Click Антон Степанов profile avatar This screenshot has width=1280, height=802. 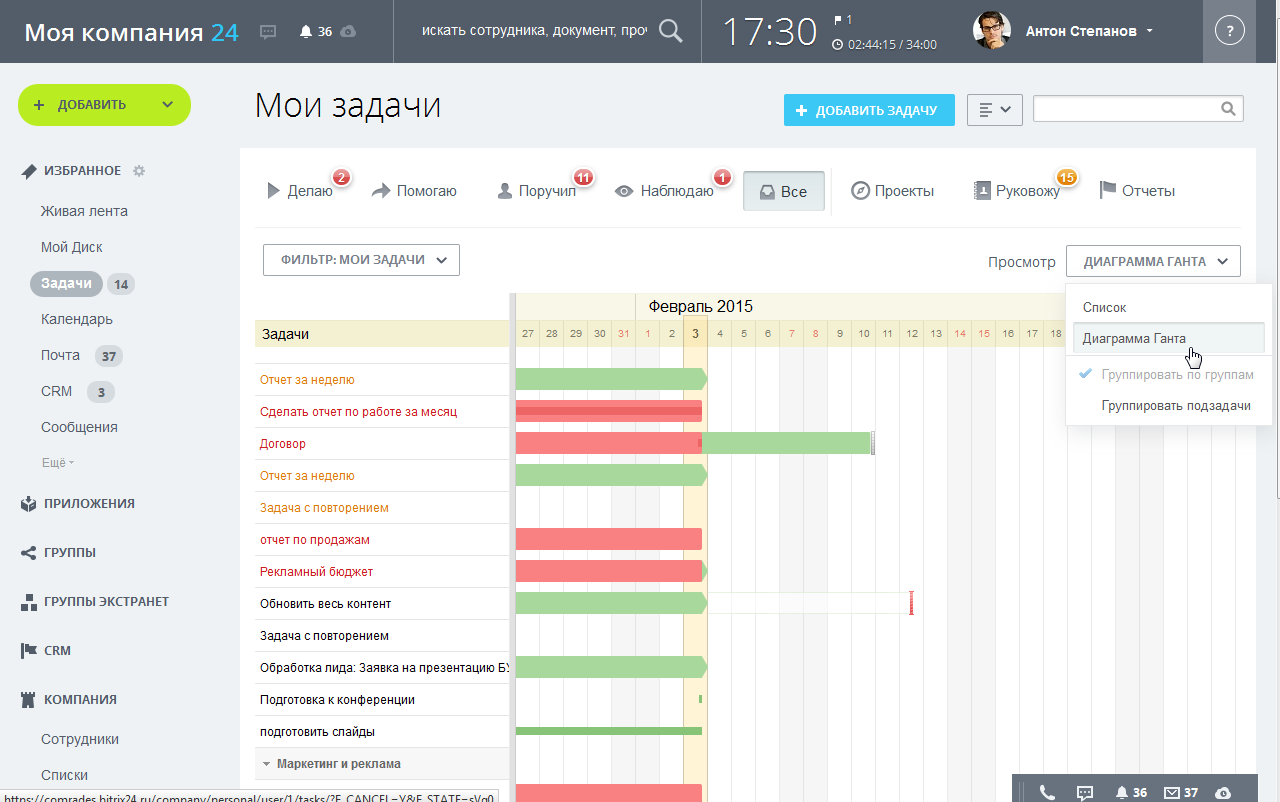[x=991, y=31]
